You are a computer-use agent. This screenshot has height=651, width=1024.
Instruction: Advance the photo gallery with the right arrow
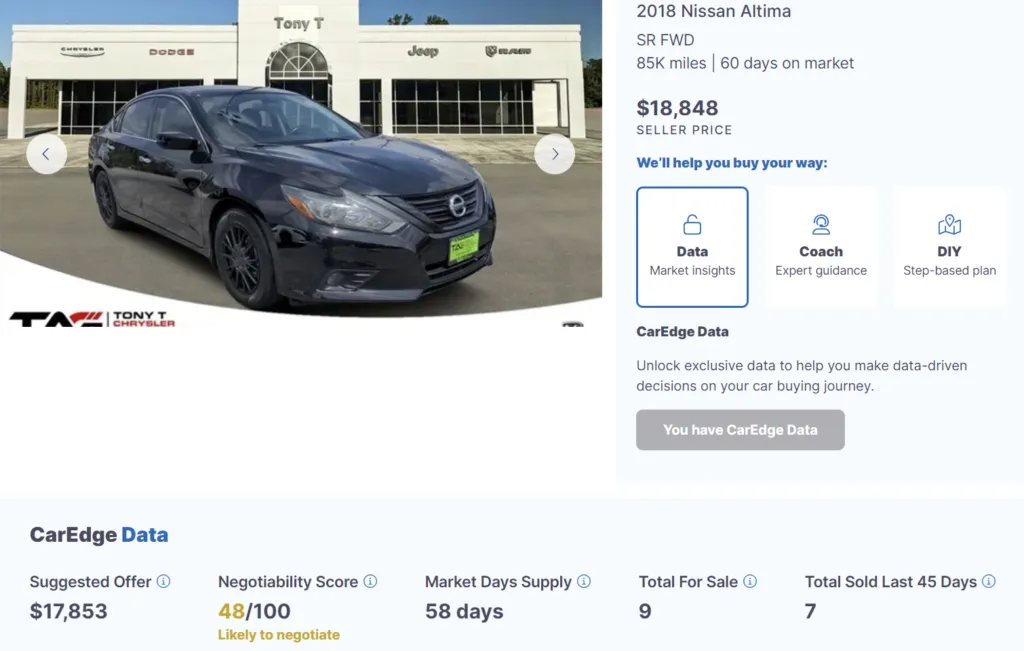(555, 154)
